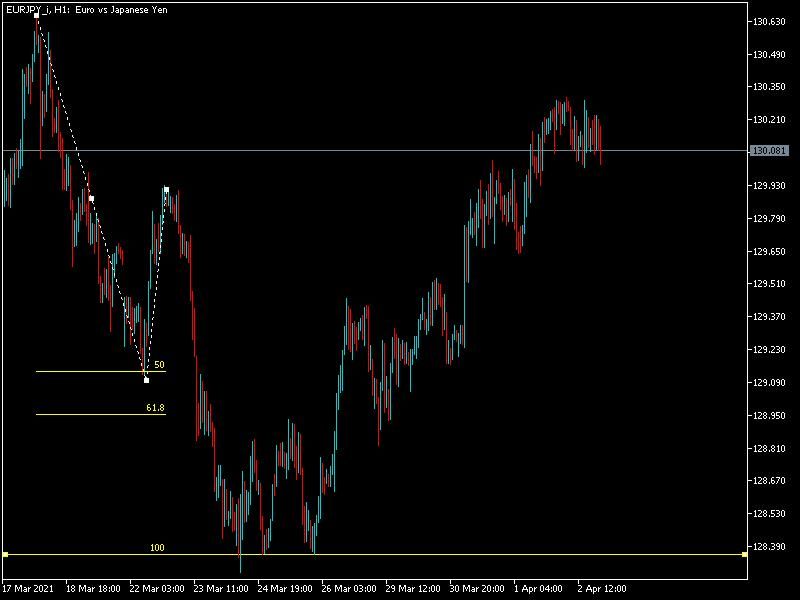Click the right endpoint handle of the 100 level line
Viewport: 800px width, 600px height.
pyautogui.click(x=744, y=554)
